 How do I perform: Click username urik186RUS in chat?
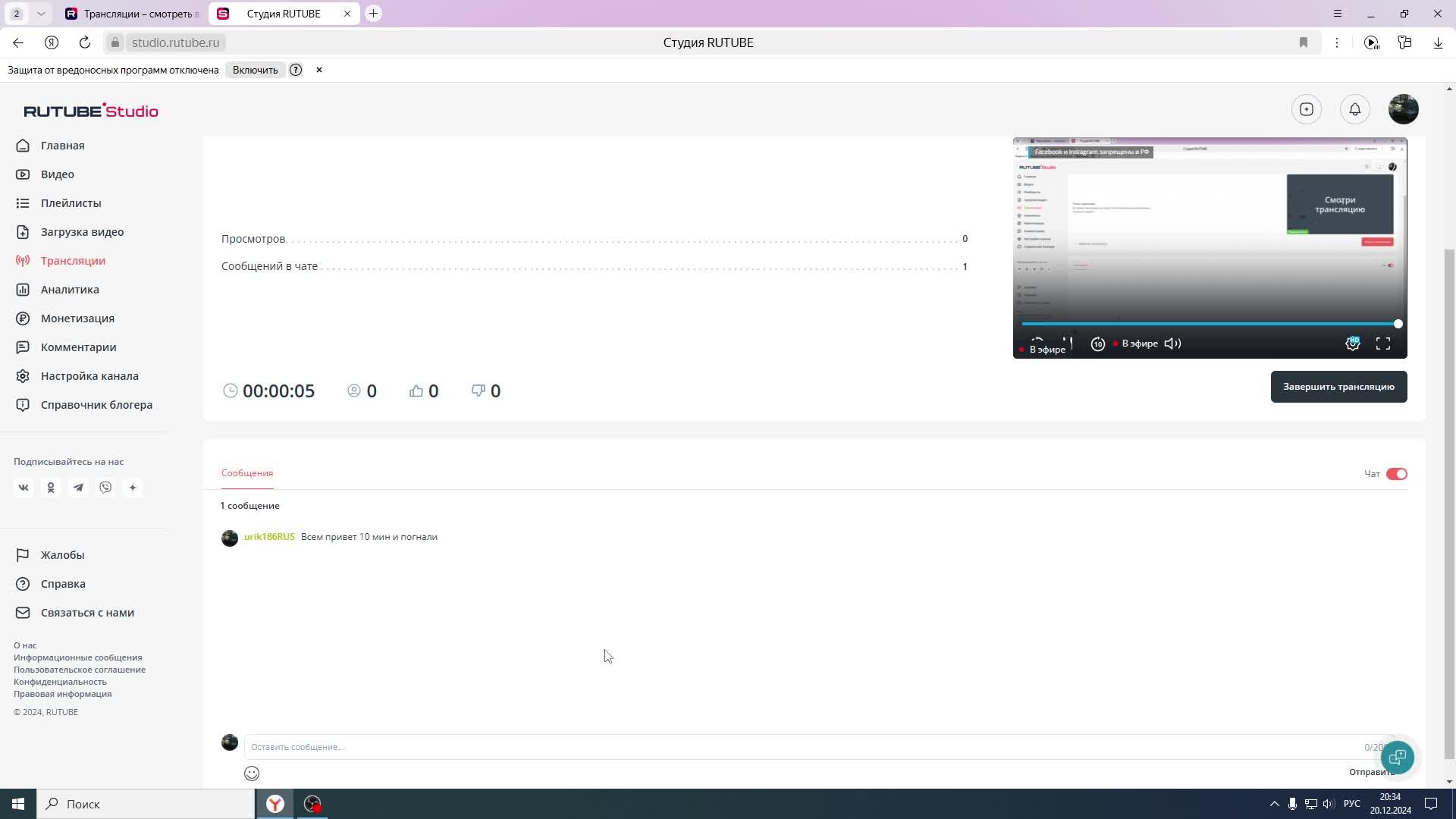(269, 537)
